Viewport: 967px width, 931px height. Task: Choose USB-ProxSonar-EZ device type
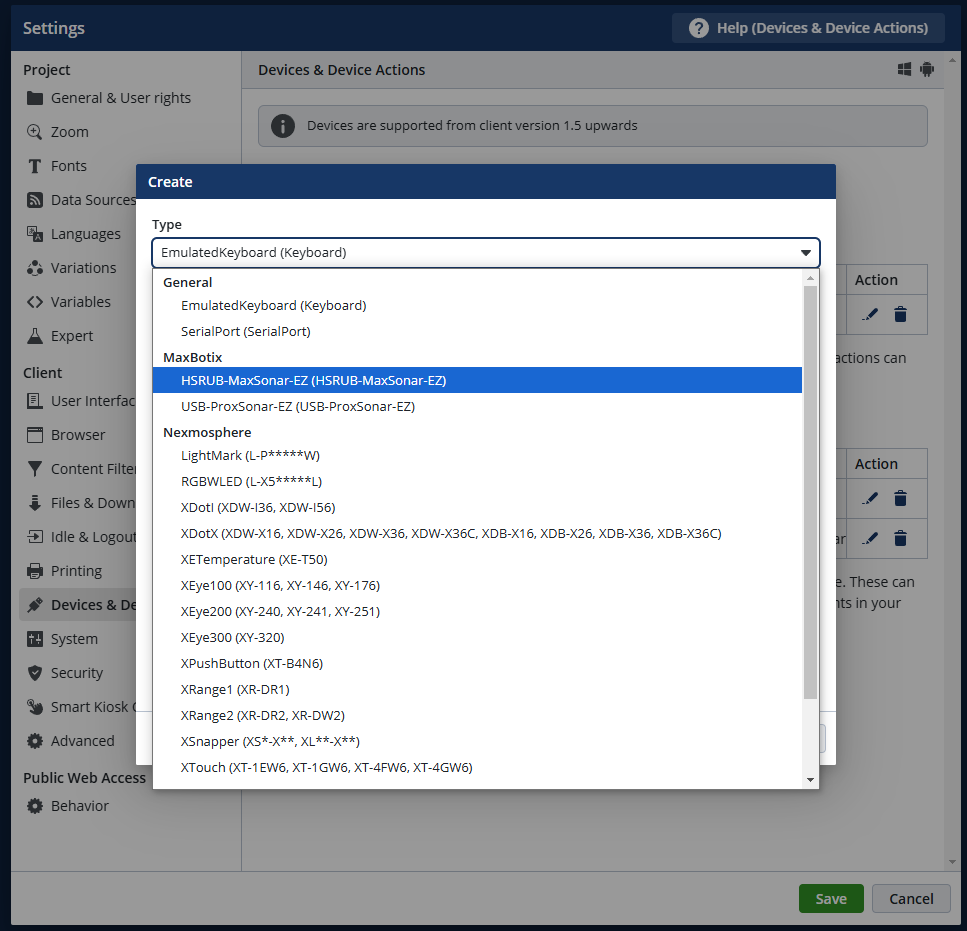tap(297, 407)
